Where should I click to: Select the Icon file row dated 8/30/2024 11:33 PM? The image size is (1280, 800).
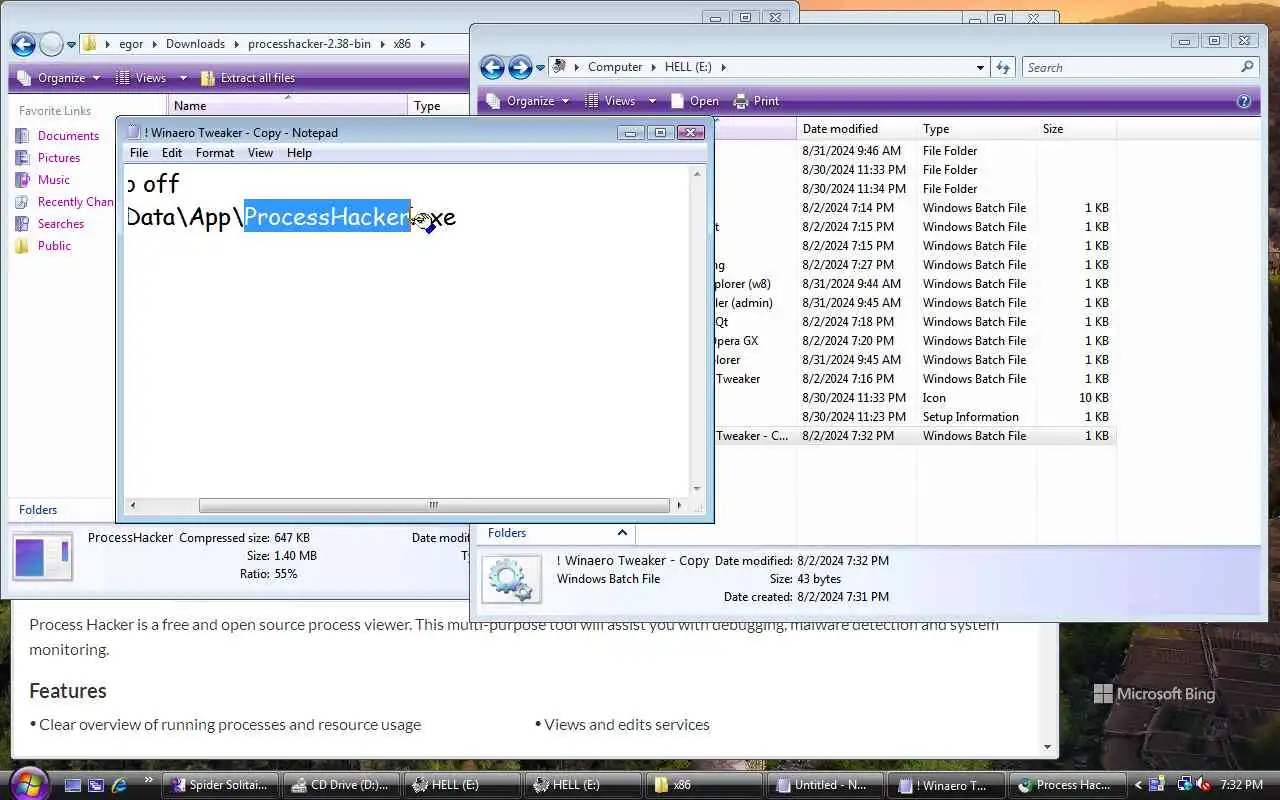tap(915, 398)
